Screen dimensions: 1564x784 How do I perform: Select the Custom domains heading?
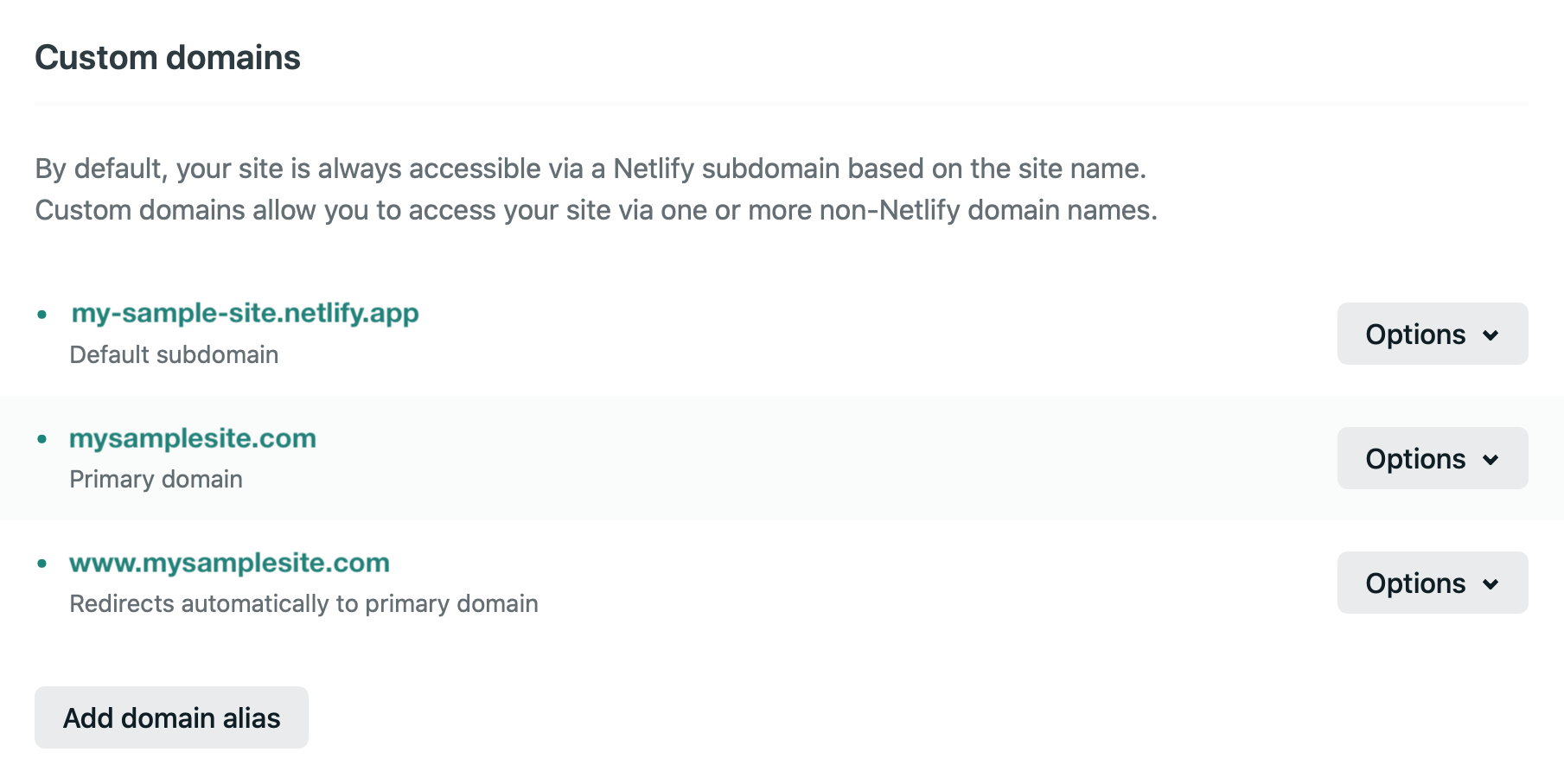click(168, 58)
